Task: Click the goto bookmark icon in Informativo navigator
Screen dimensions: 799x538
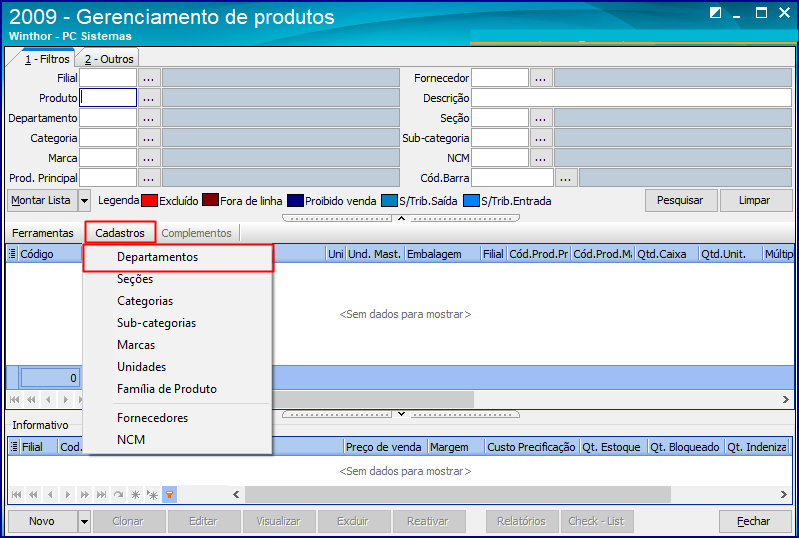Action: [152, 494]
